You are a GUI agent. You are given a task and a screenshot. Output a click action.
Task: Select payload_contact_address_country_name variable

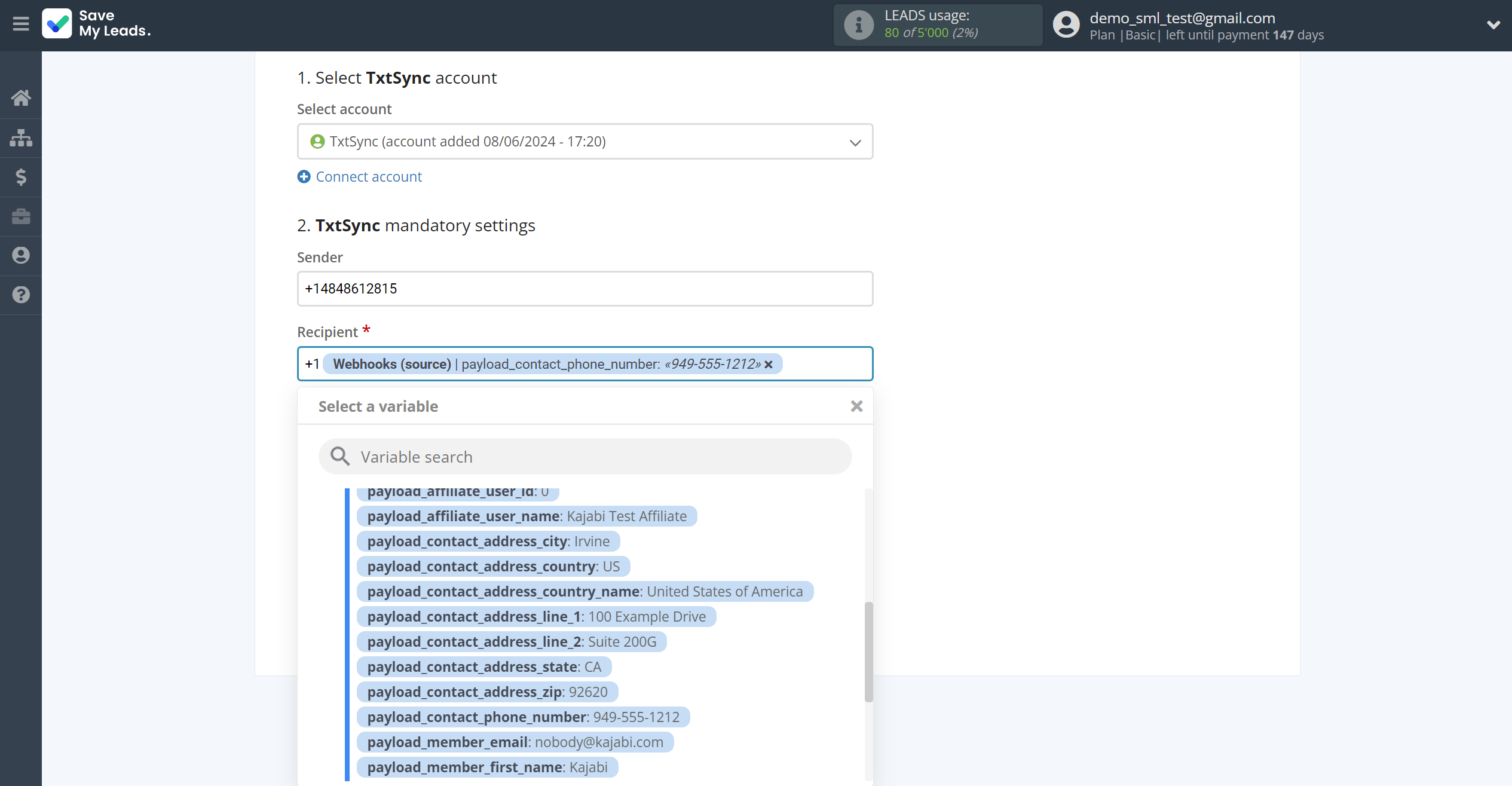point(585,592)
